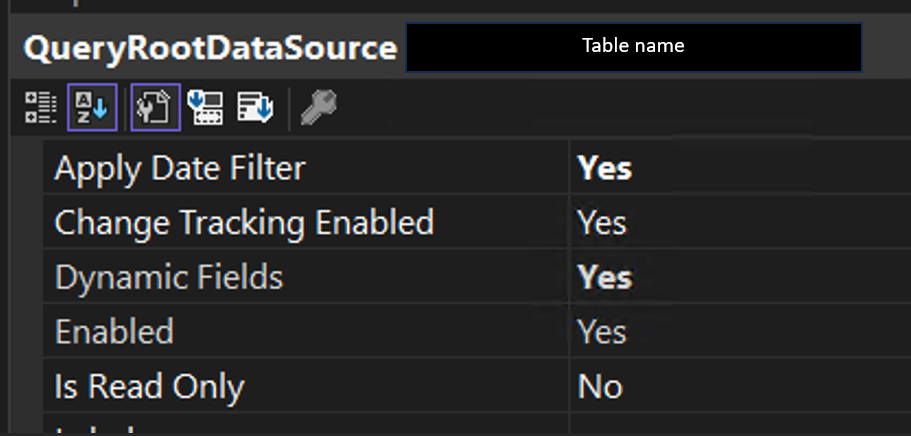
Task: Select the Change Tracking Enabled property
Action: point(244,222)
